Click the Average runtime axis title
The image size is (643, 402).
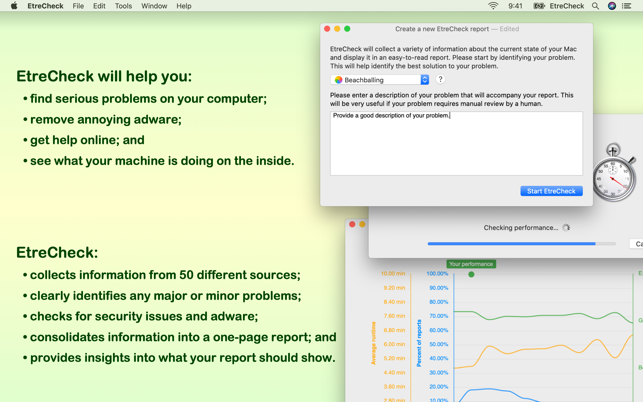coord(374,343)
